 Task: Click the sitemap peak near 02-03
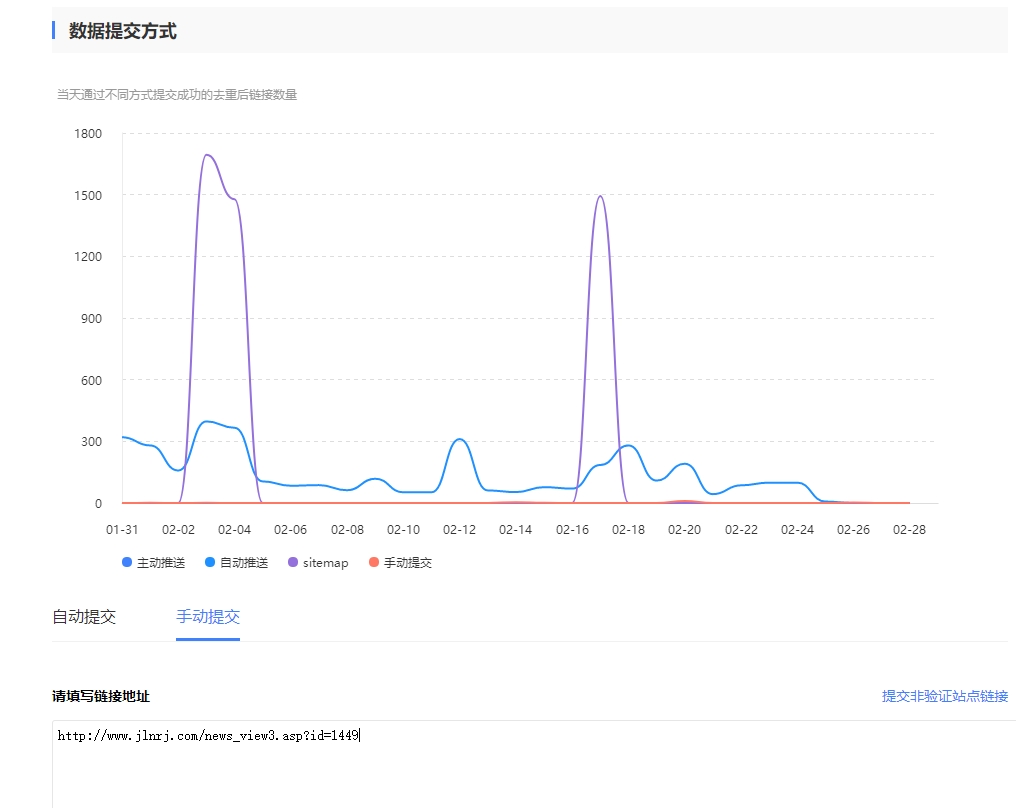coord(207,155)
